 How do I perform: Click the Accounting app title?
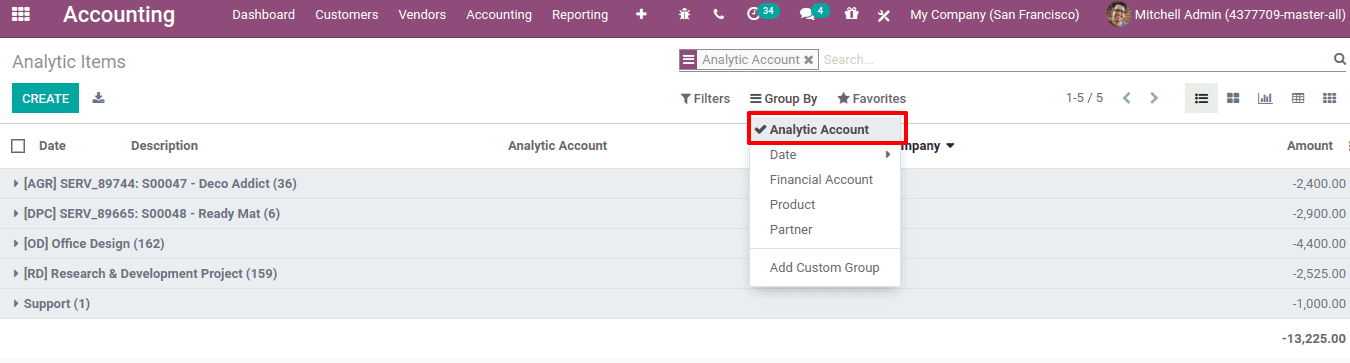[x=119, y=15]
